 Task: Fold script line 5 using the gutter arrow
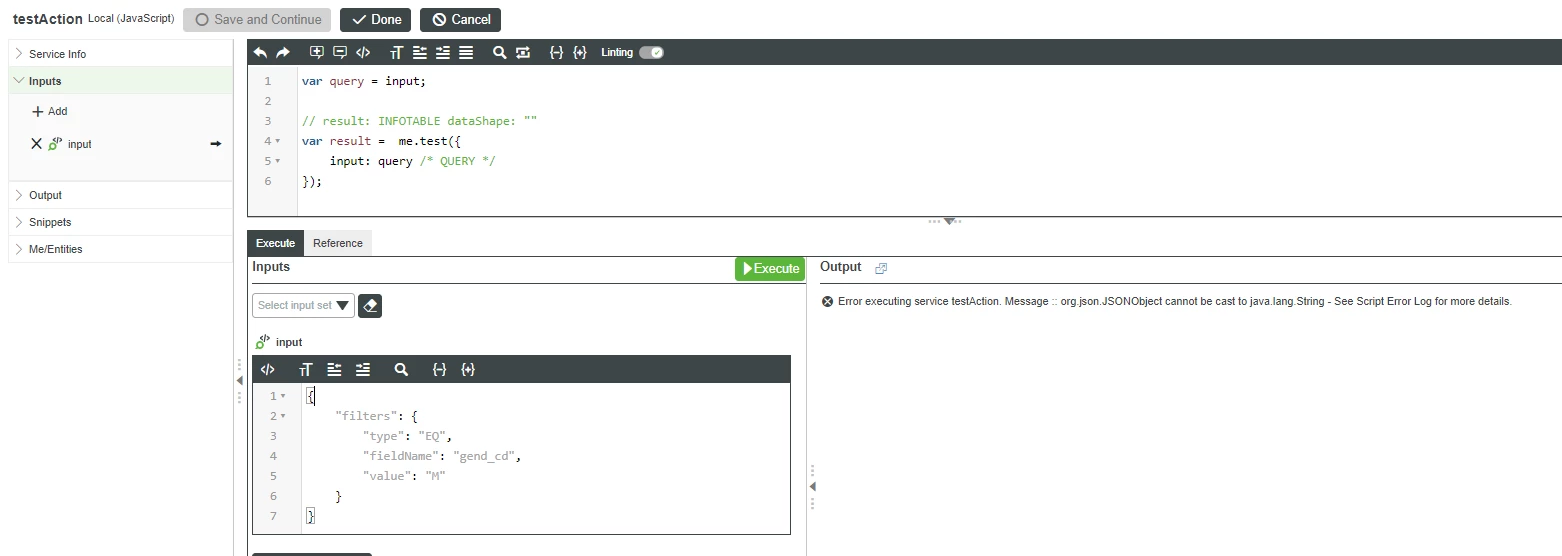tap(278, 161)
